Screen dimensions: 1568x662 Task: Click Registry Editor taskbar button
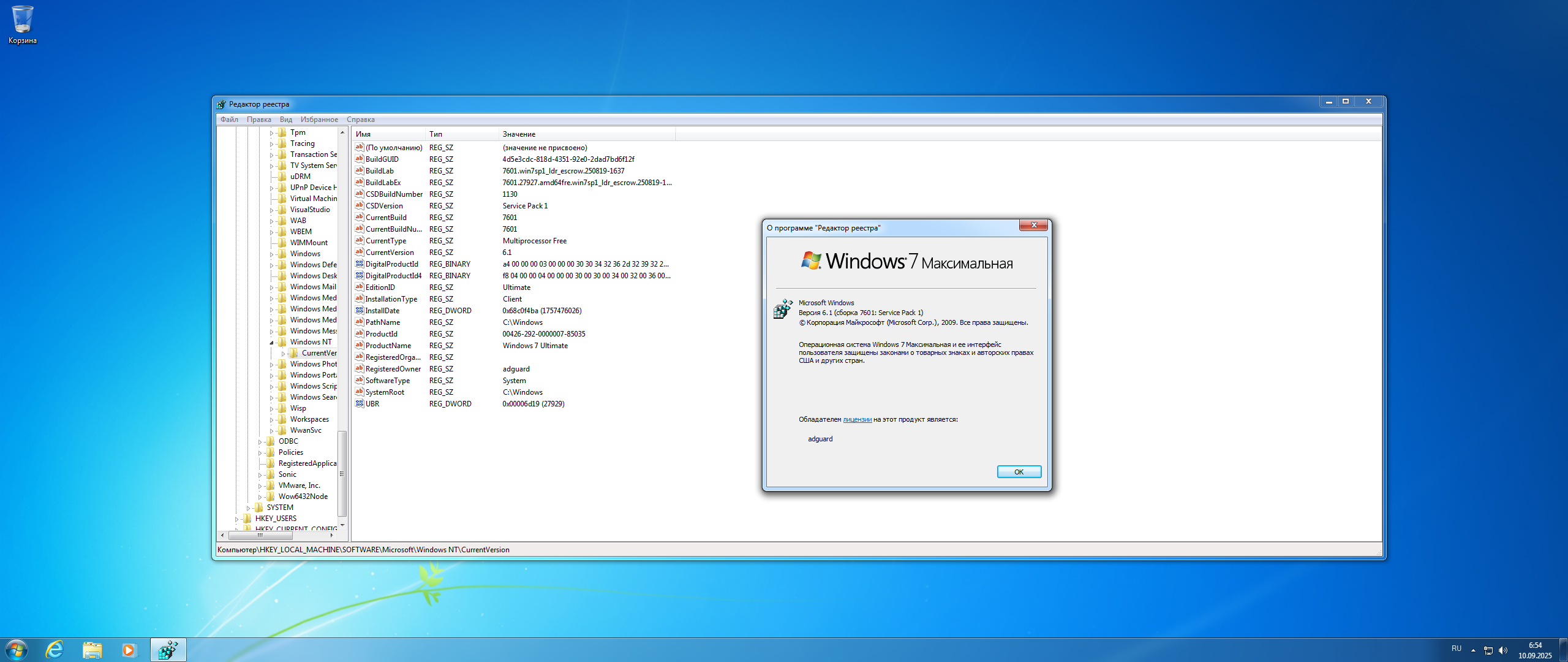(168, 650)
